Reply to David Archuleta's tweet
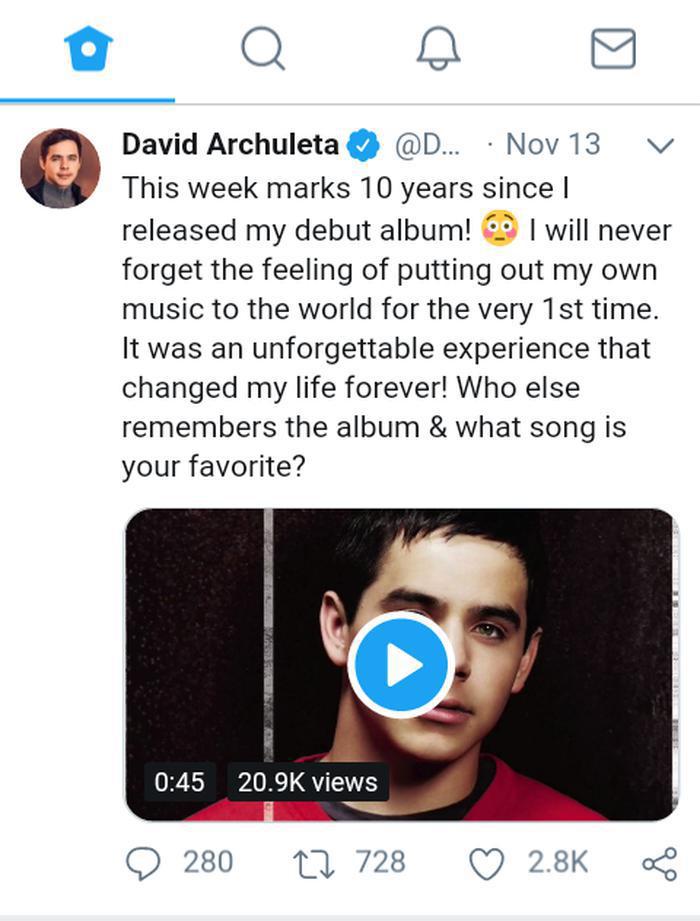 [x=143, y=863]
